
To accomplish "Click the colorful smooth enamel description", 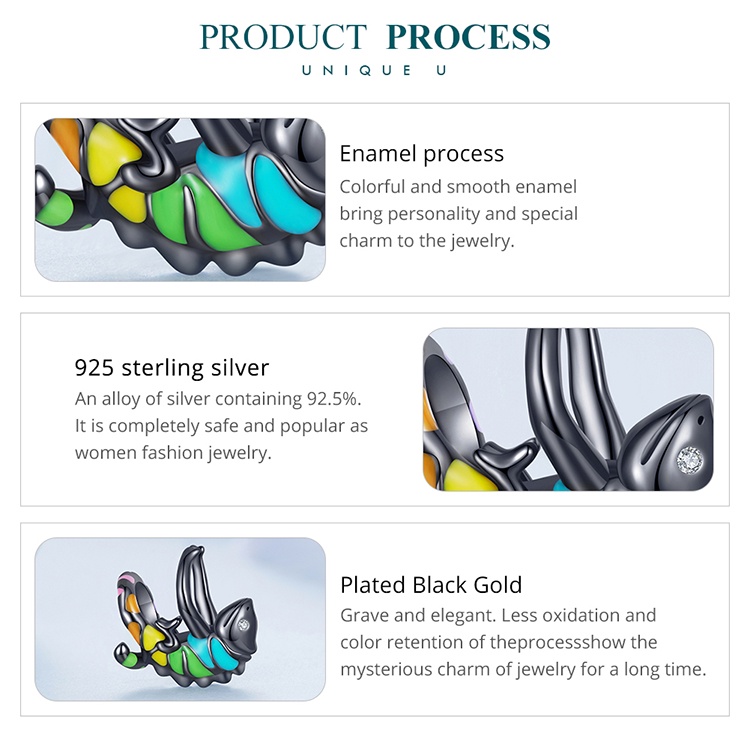I will [x=458, y=214].
